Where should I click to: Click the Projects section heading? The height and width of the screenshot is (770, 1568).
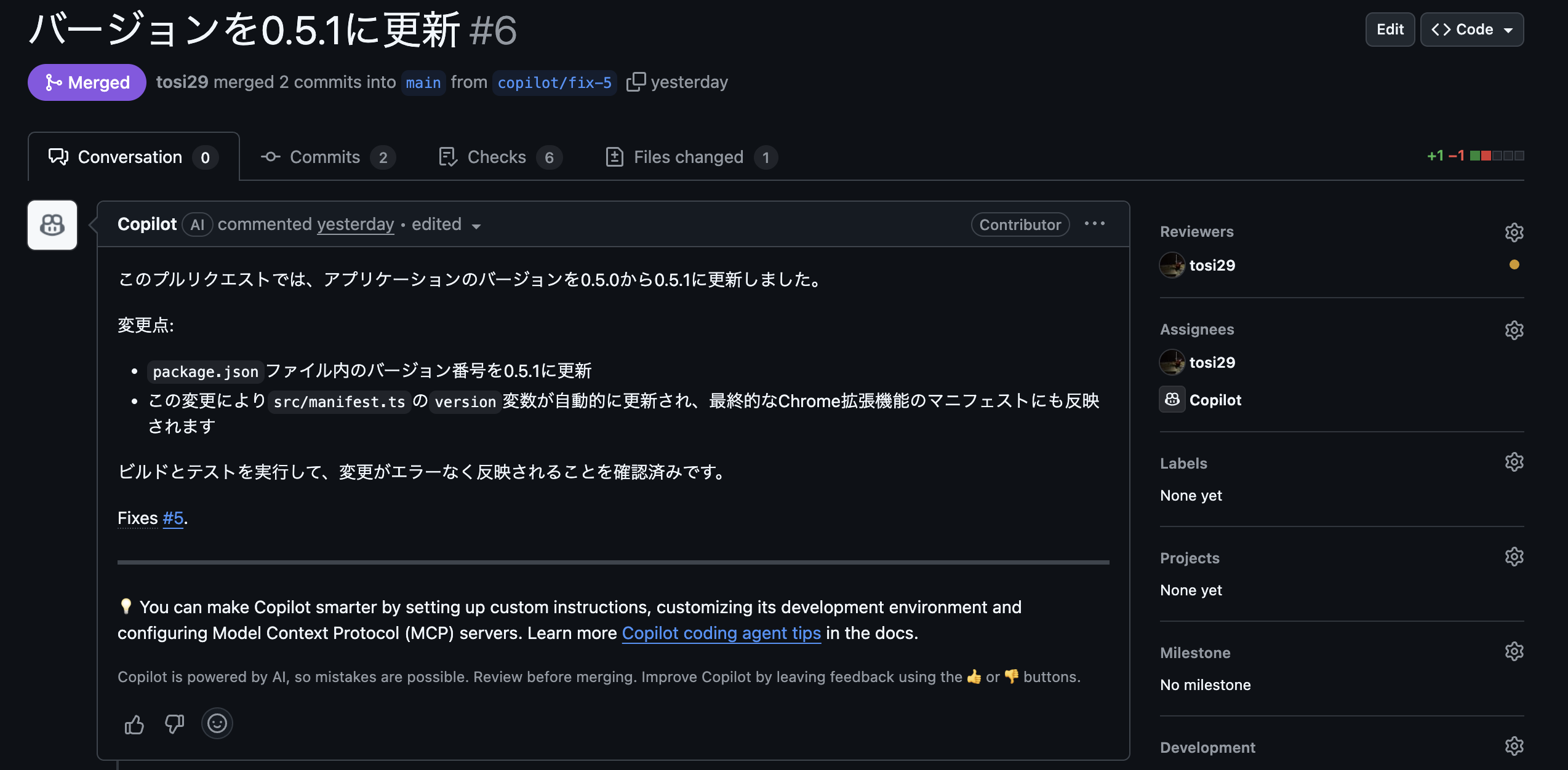[1190, 558]
